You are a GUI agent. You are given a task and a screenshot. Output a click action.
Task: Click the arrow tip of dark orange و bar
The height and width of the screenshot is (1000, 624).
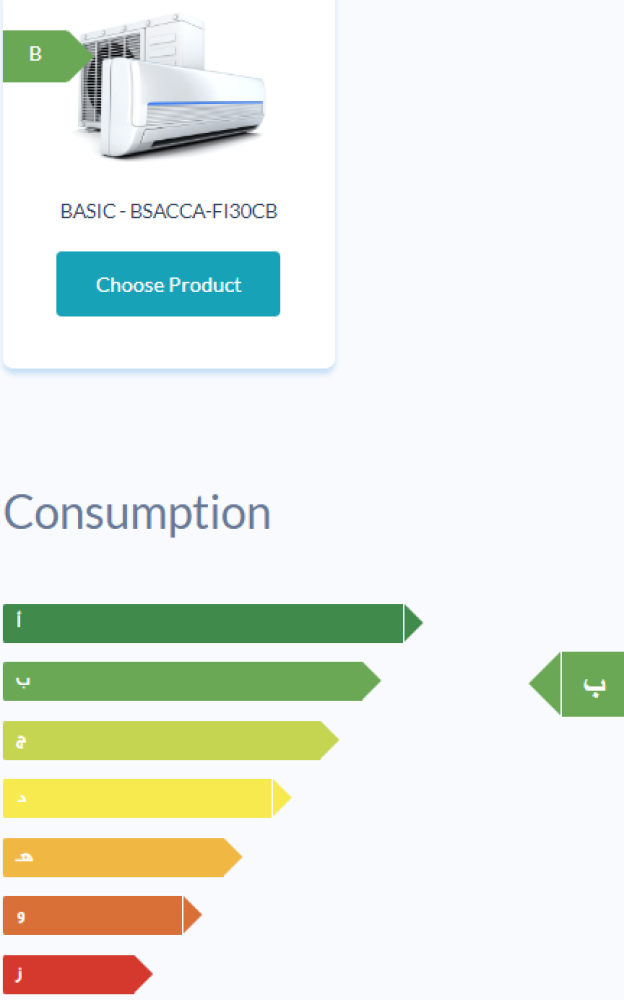click(193, 915)
